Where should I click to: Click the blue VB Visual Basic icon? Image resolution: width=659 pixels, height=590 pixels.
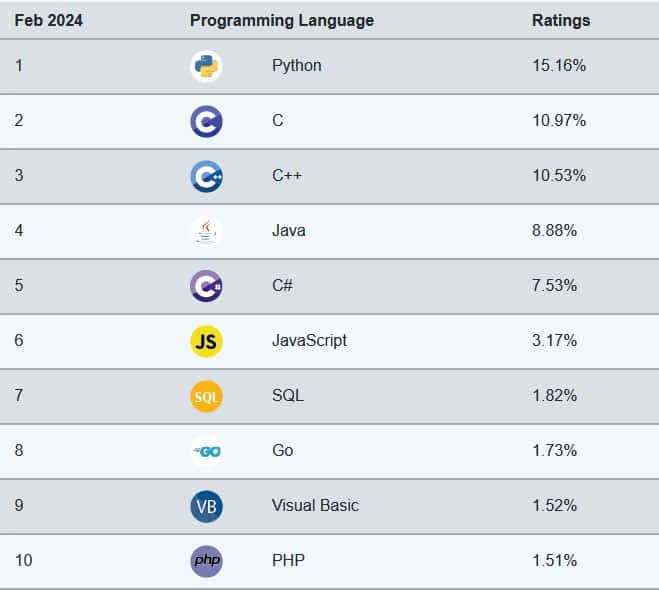206,506
